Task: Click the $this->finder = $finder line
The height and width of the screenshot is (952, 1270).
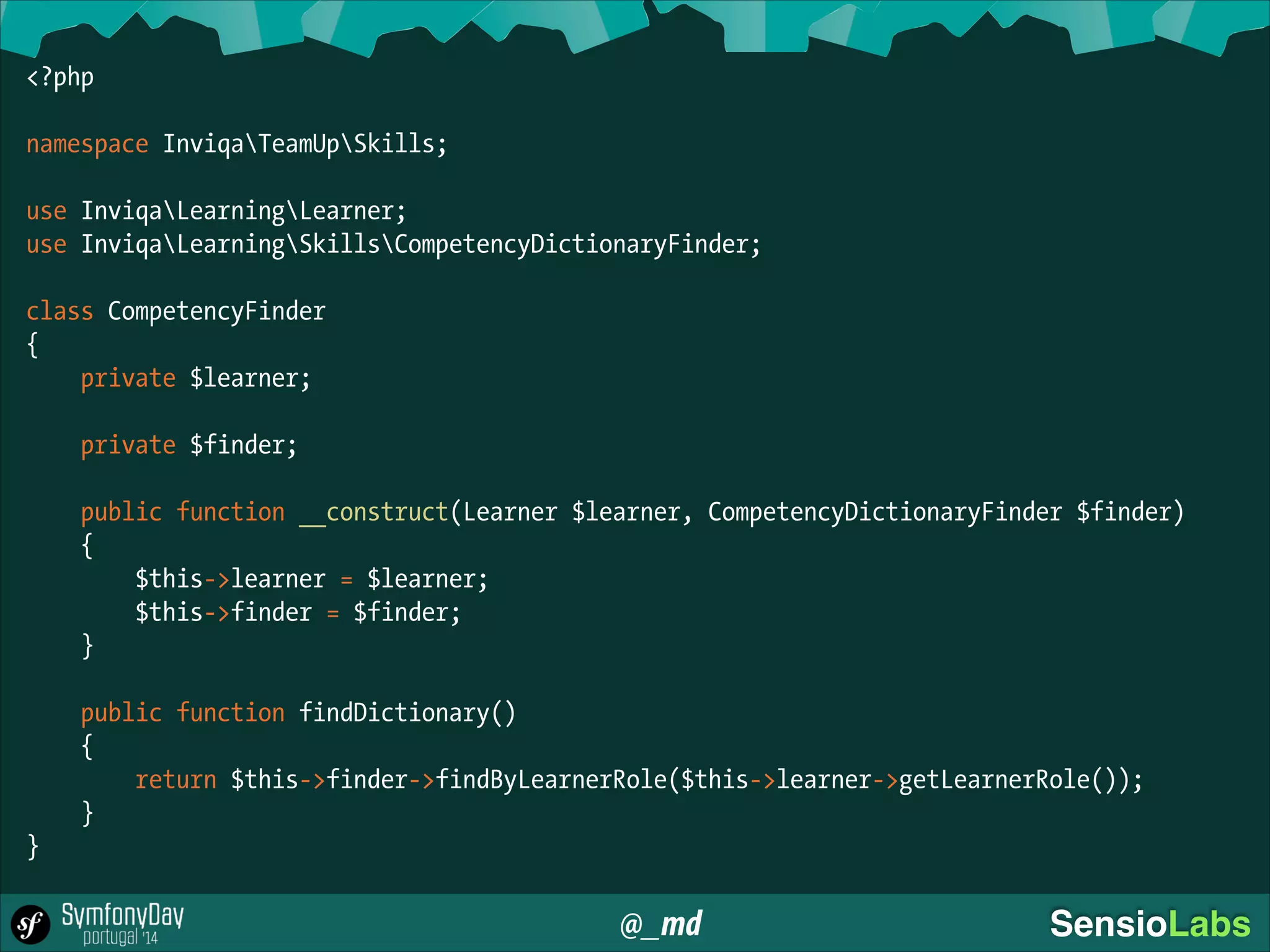Action: click(x=298, y=613)
